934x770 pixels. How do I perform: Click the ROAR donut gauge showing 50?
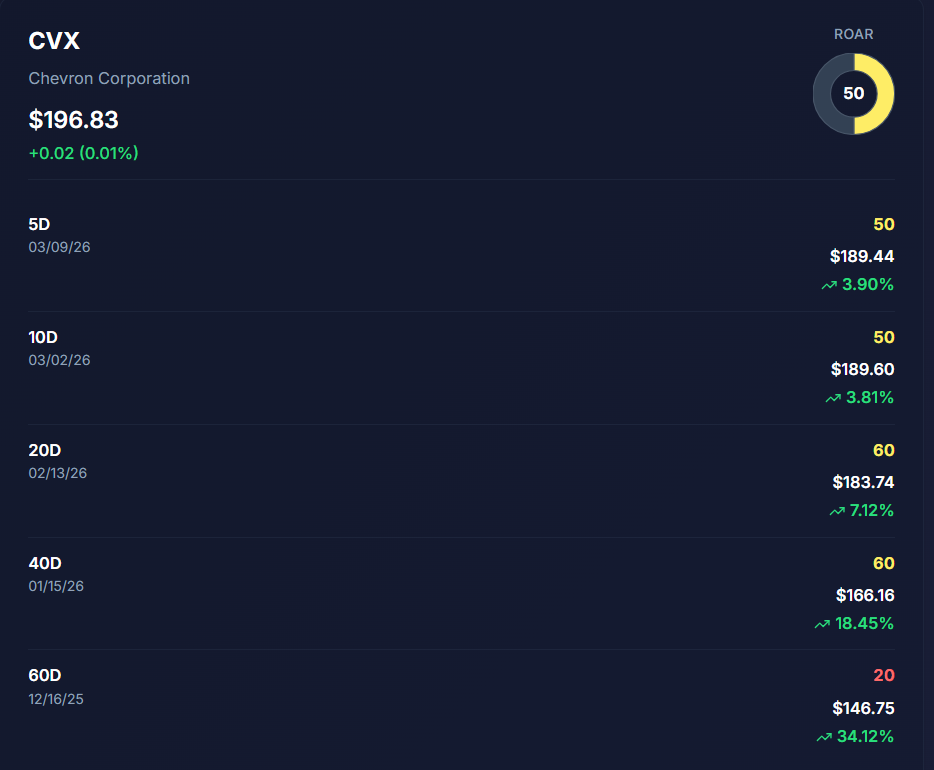[x=853, y=94]
